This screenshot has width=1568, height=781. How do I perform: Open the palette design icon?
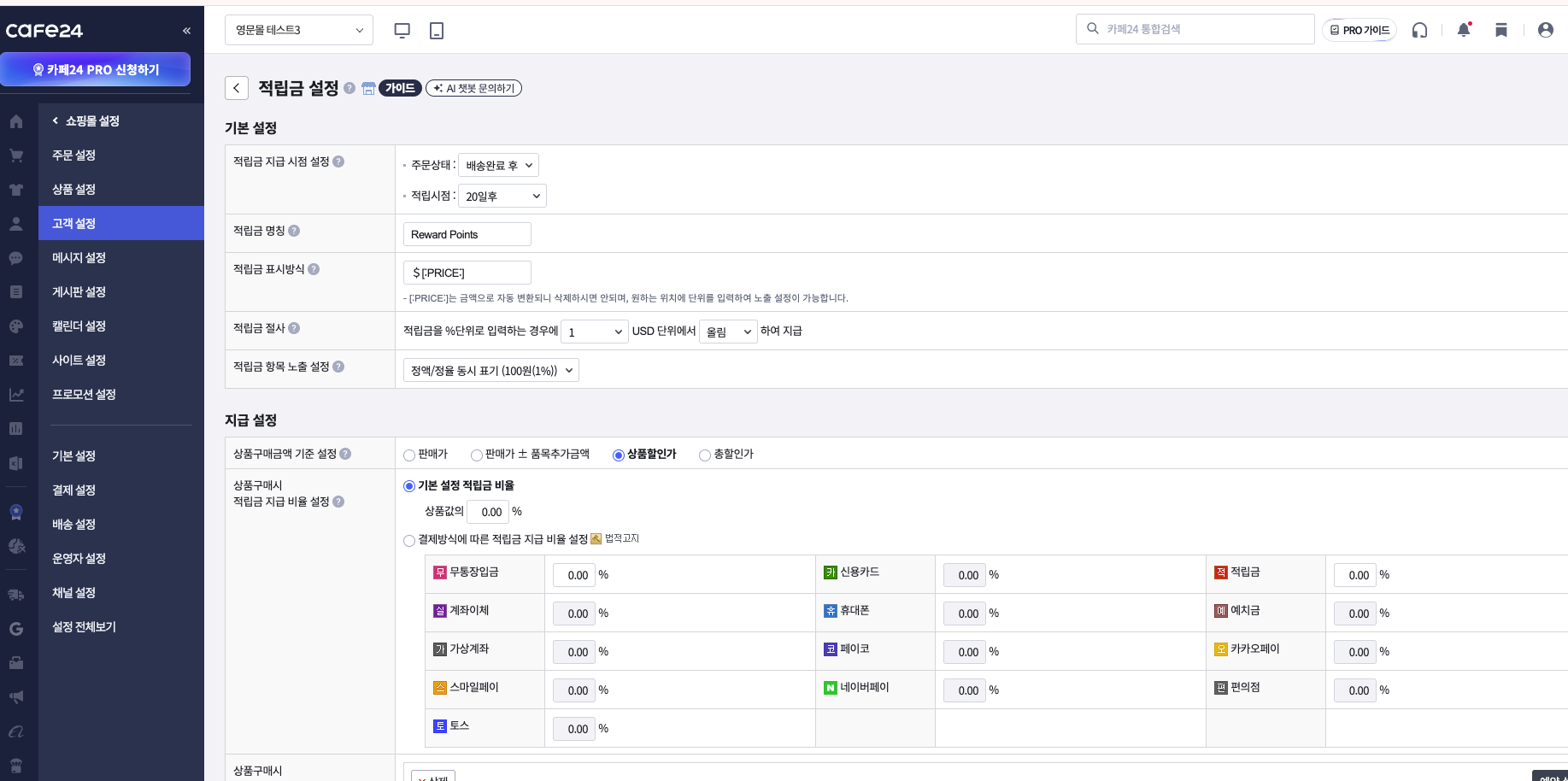(x=16, y=326)
